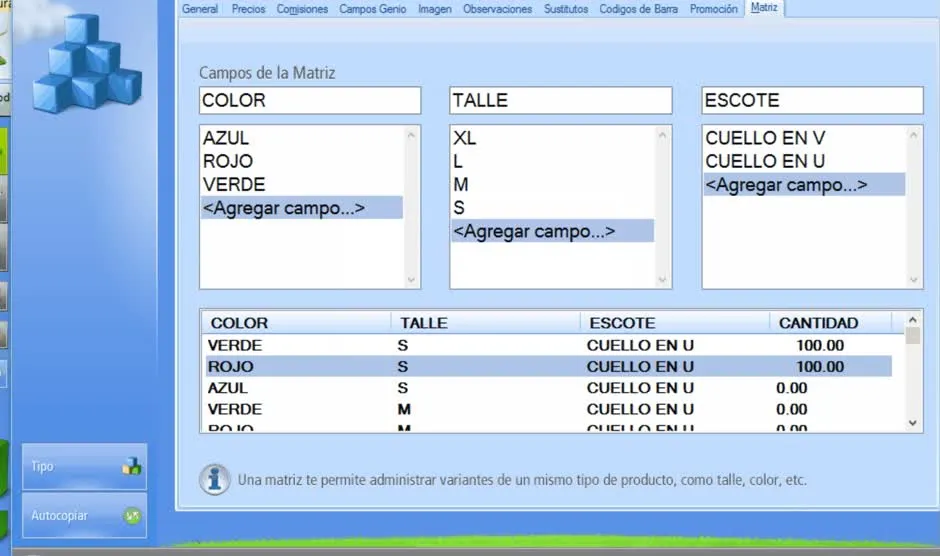This screenshot has height=556, width=940.
Task: Click the CANTIDAD column header
Action: tap(831, 323)
